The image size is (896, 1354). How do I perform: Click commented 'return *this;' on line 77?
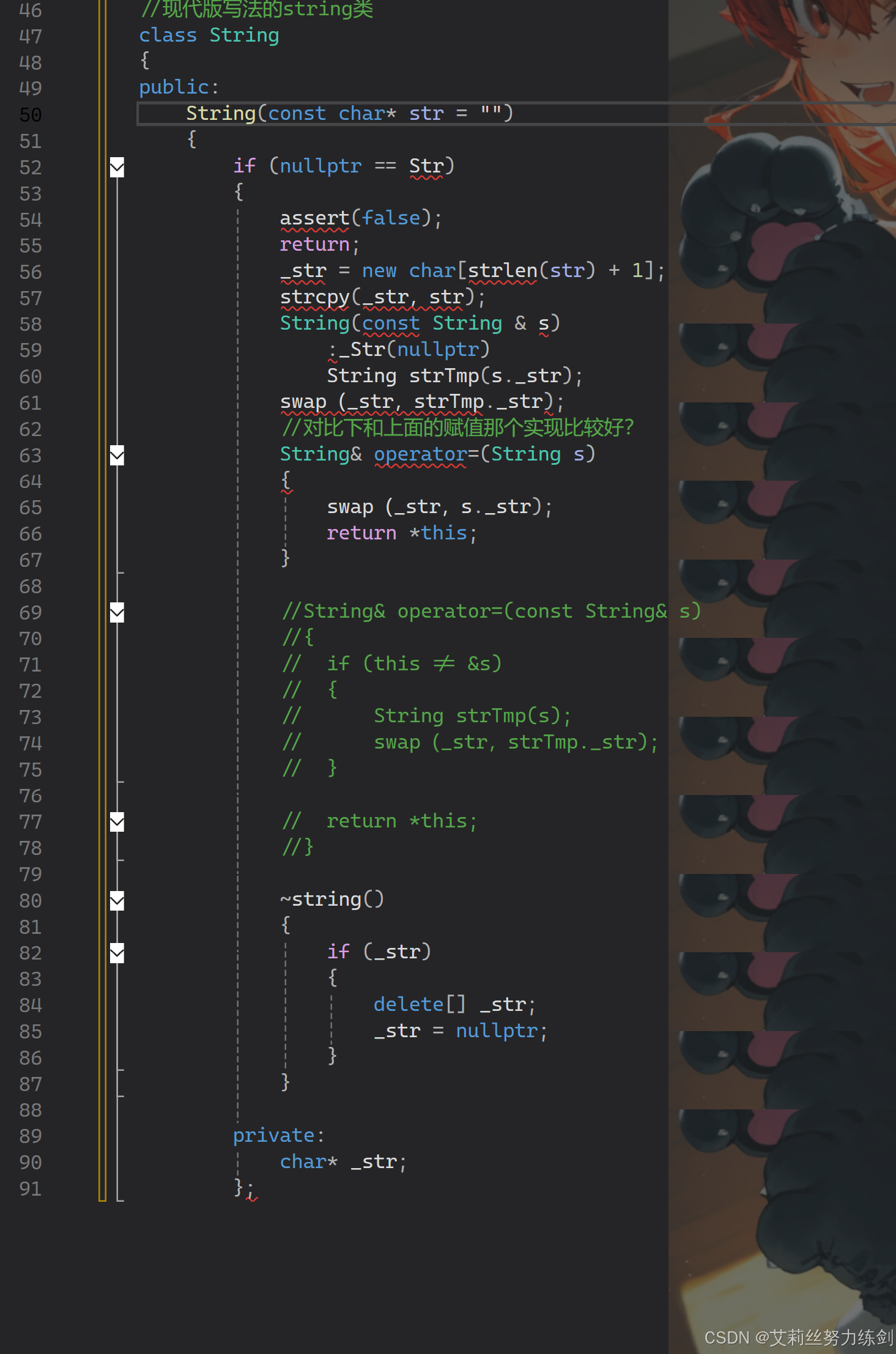[401, 821]
